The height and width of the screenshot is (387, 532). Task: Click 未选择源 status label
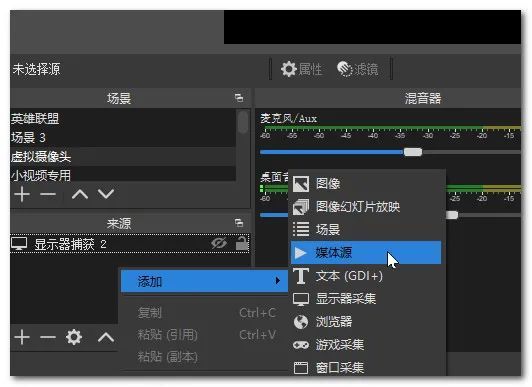coord(36,69)
